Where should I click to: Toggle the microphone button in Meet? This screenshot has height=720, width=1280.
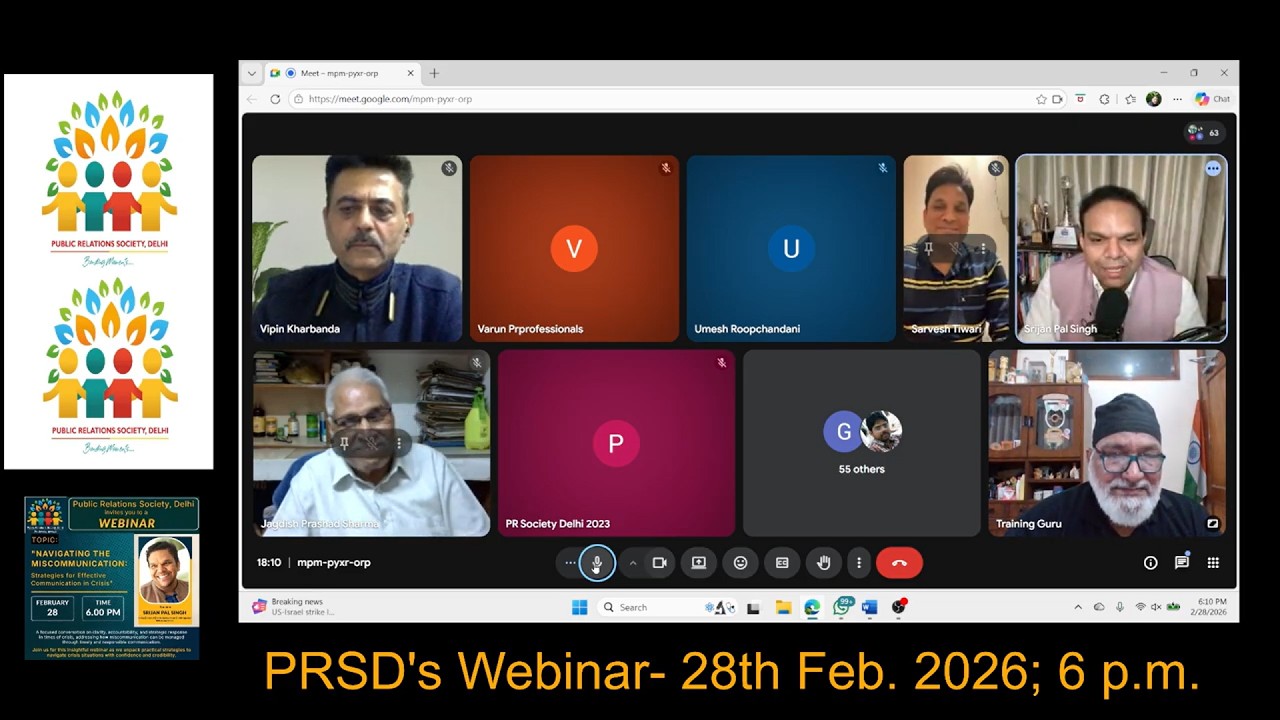[x=597, y=563]
